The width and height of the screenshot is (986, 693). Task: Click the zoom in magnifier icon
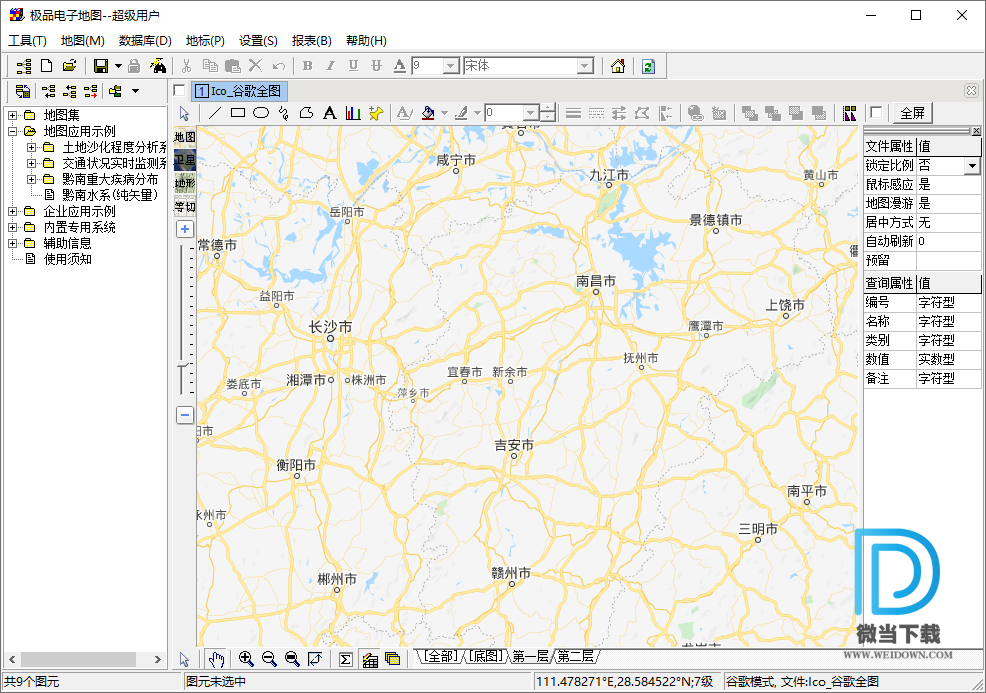246,659
